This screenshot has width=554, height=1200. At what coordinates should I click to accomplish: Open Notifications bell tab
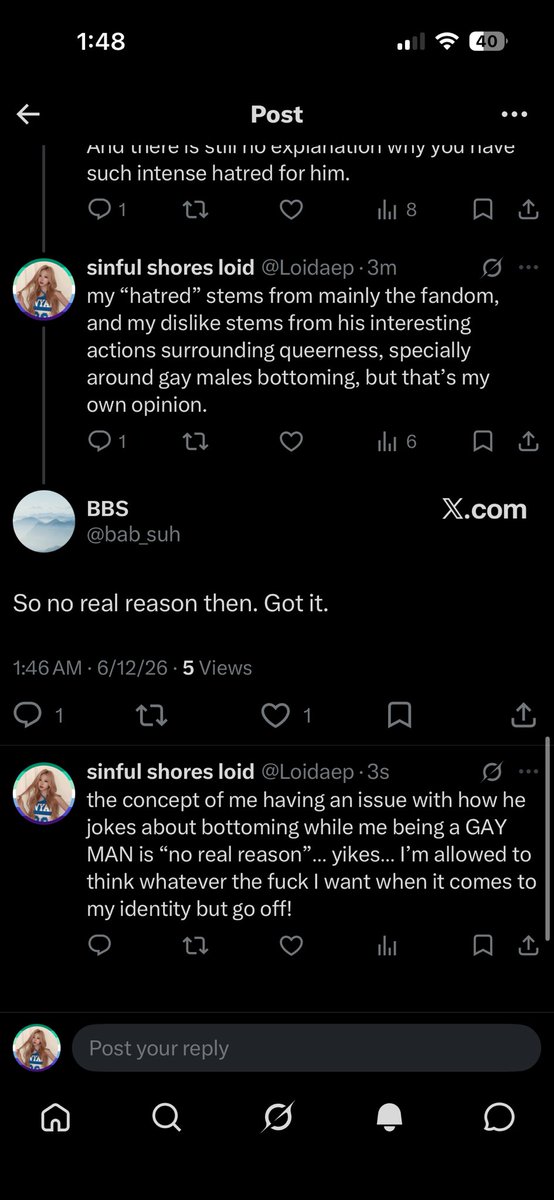387,1117
